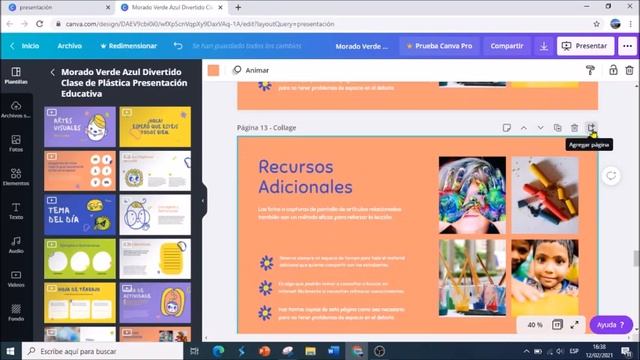
Task: Open Word from the taskbar
Action: click(333, 351)
